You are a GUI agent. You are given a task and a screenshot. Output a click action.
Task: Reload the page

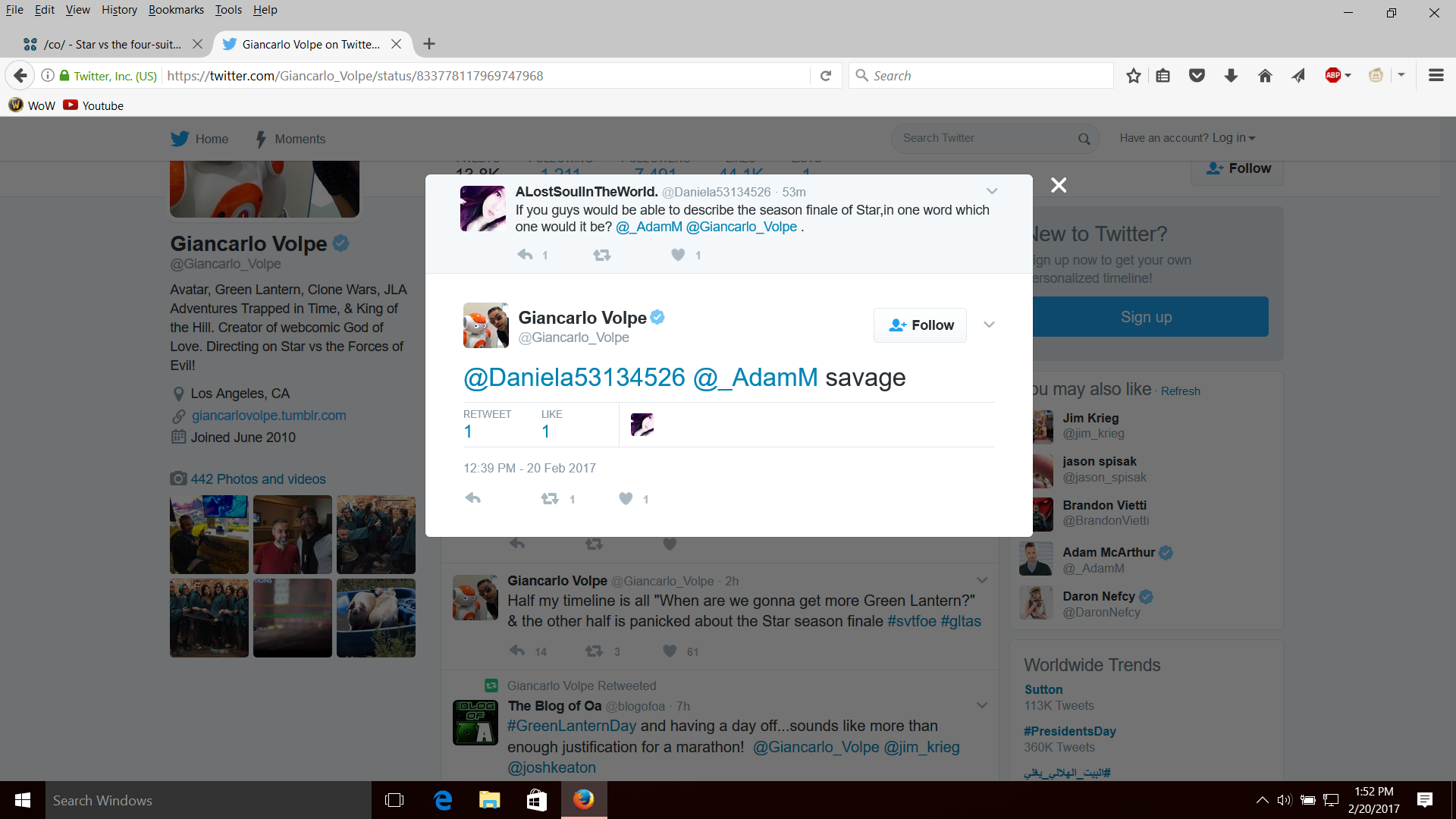826,75
